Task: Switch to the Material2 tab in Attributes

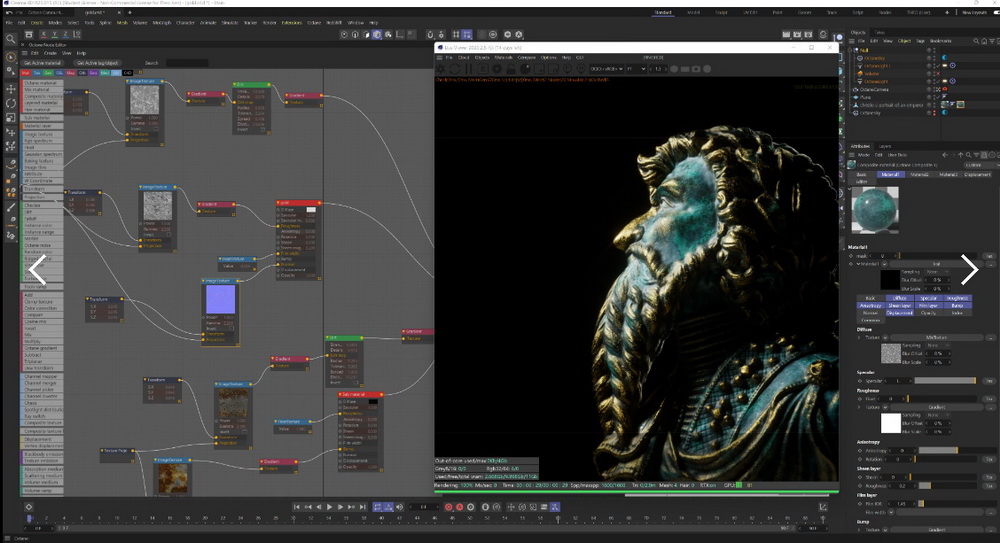Action: 919,174
